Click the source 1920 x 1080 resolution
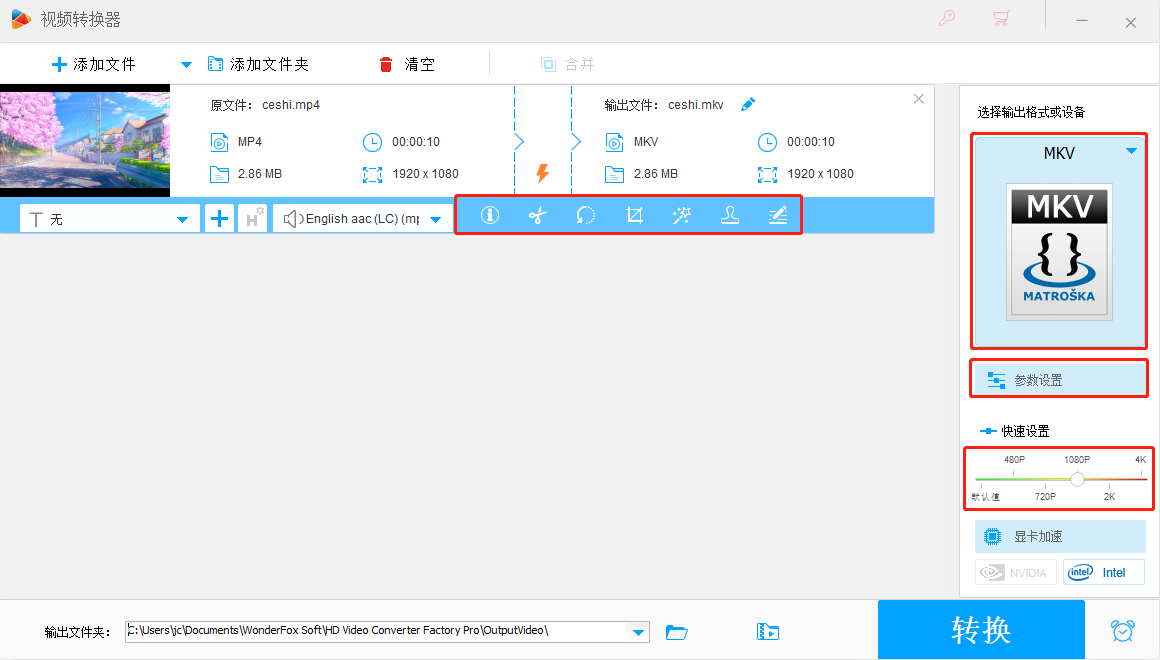The width and height of the screenshot is (1160, 660). pos(425,174)
